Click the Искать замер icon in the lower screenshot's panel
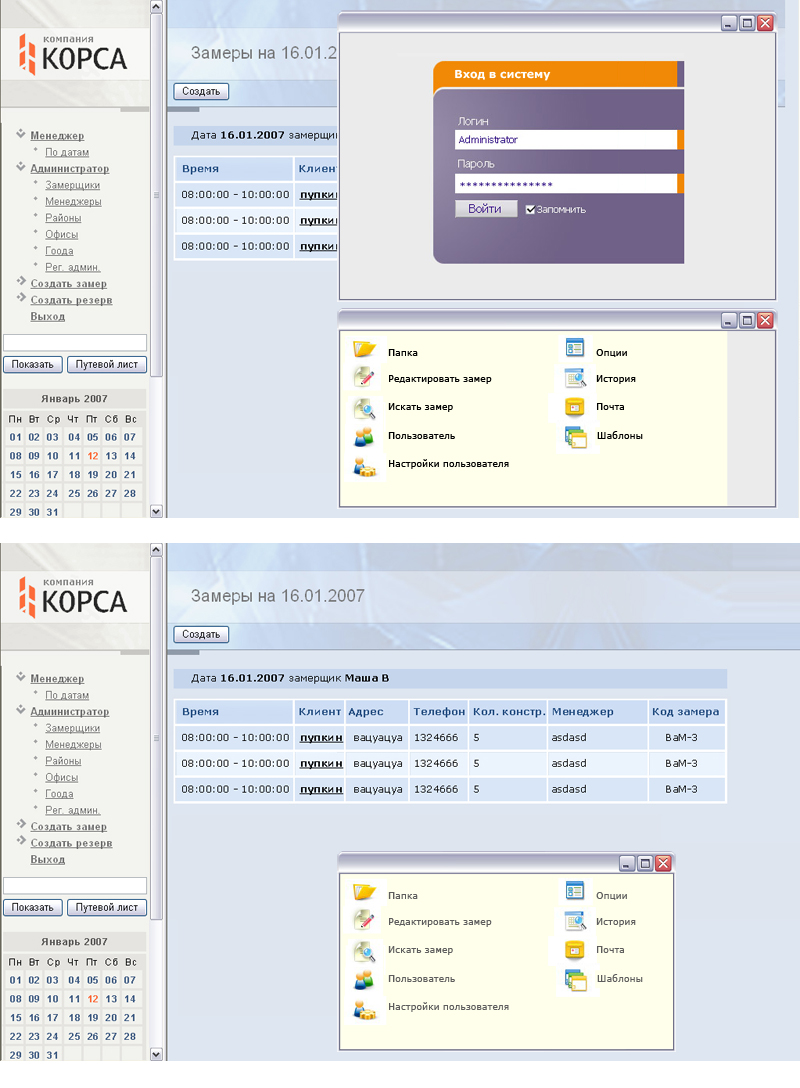This screenshot has width=800, height=1088. [x=364, y=952]
